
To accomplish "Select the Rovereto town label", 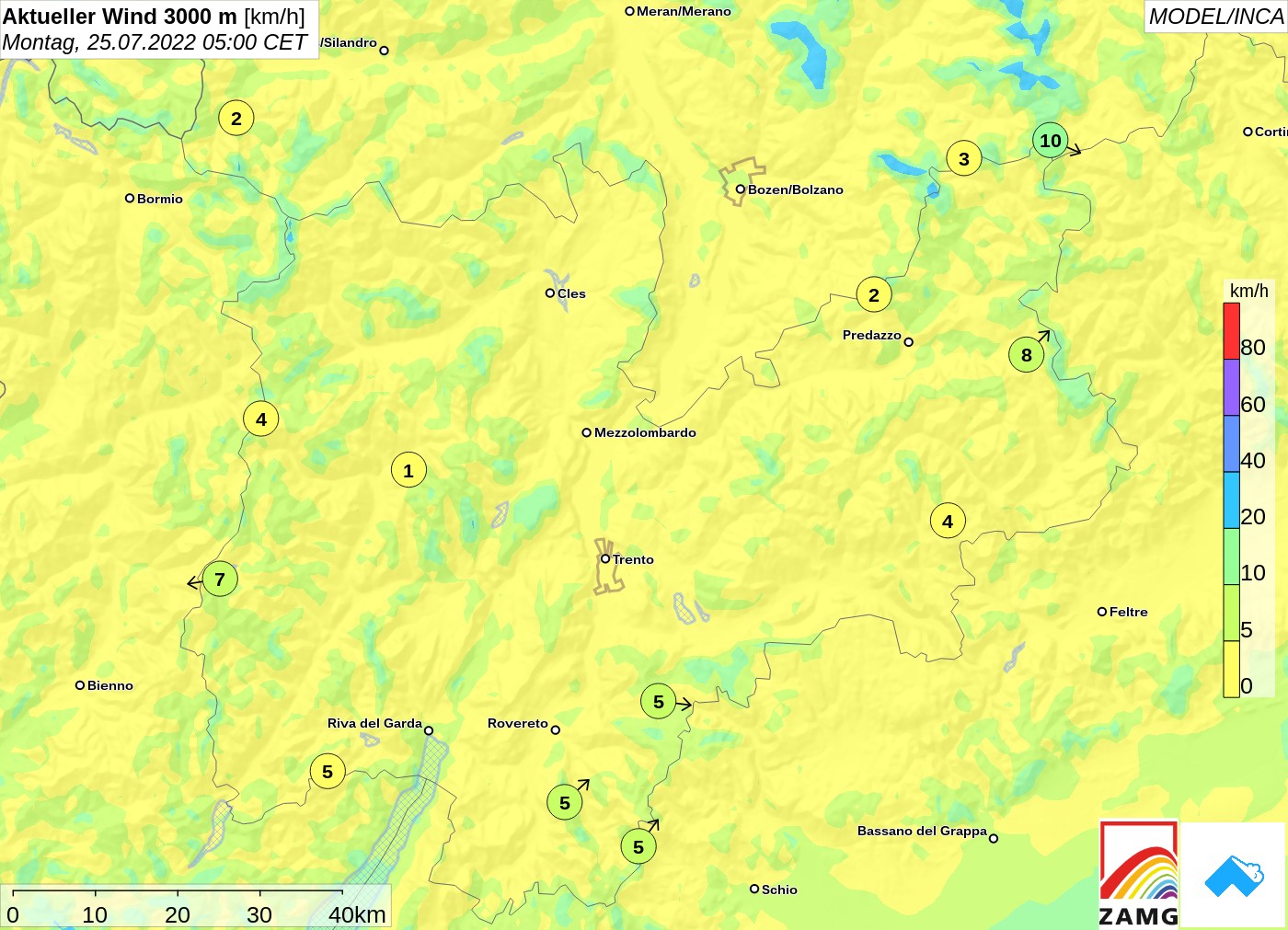I will [518, 723].
